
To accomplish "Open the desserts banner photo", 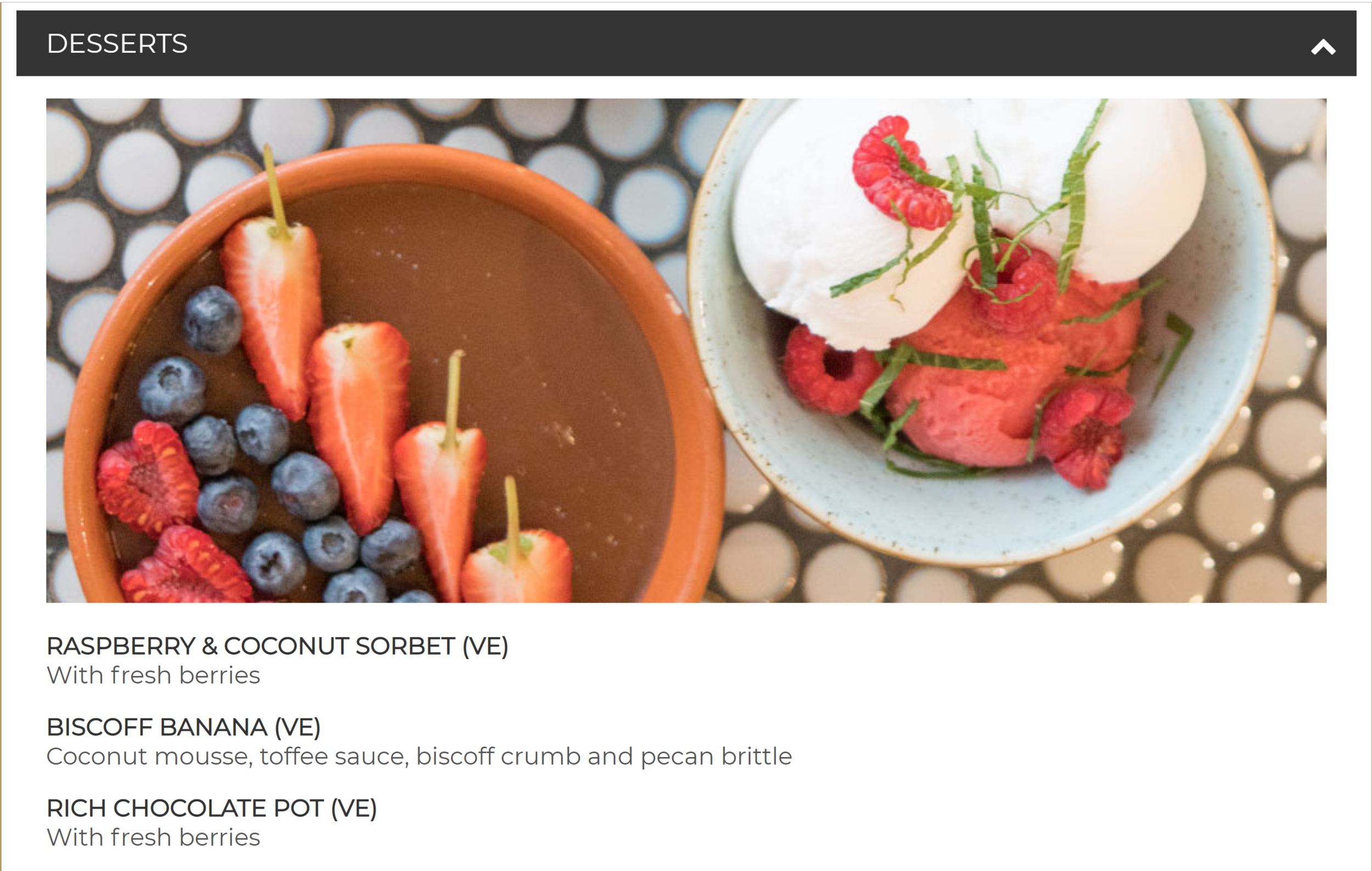I will coord(686,350).
